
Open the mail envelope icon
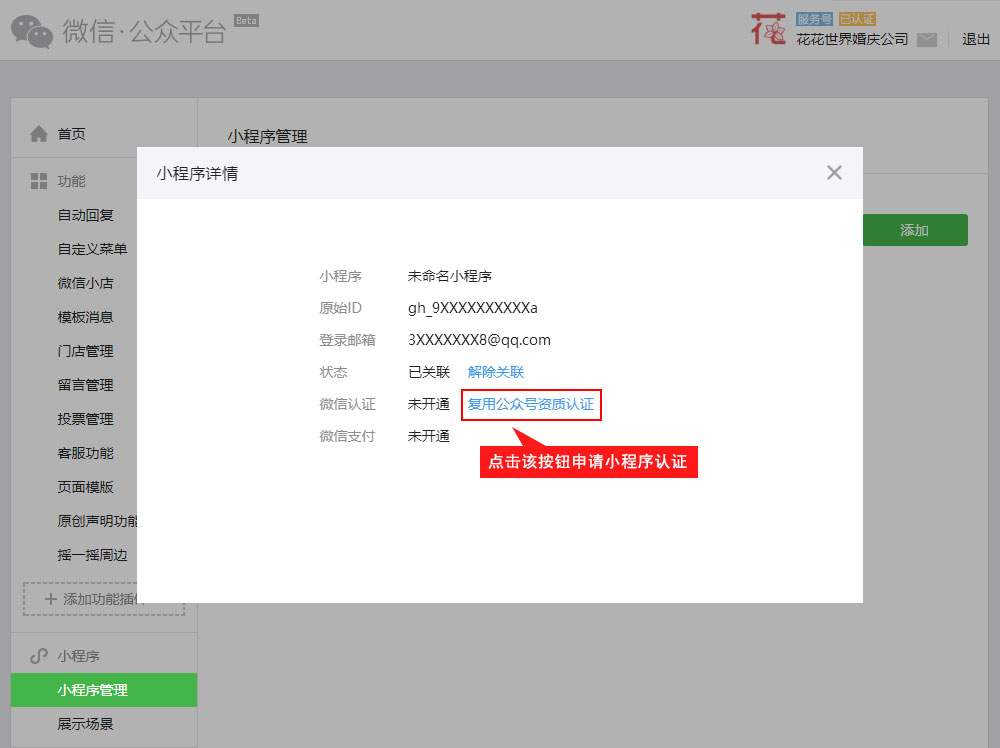(927, 40)
